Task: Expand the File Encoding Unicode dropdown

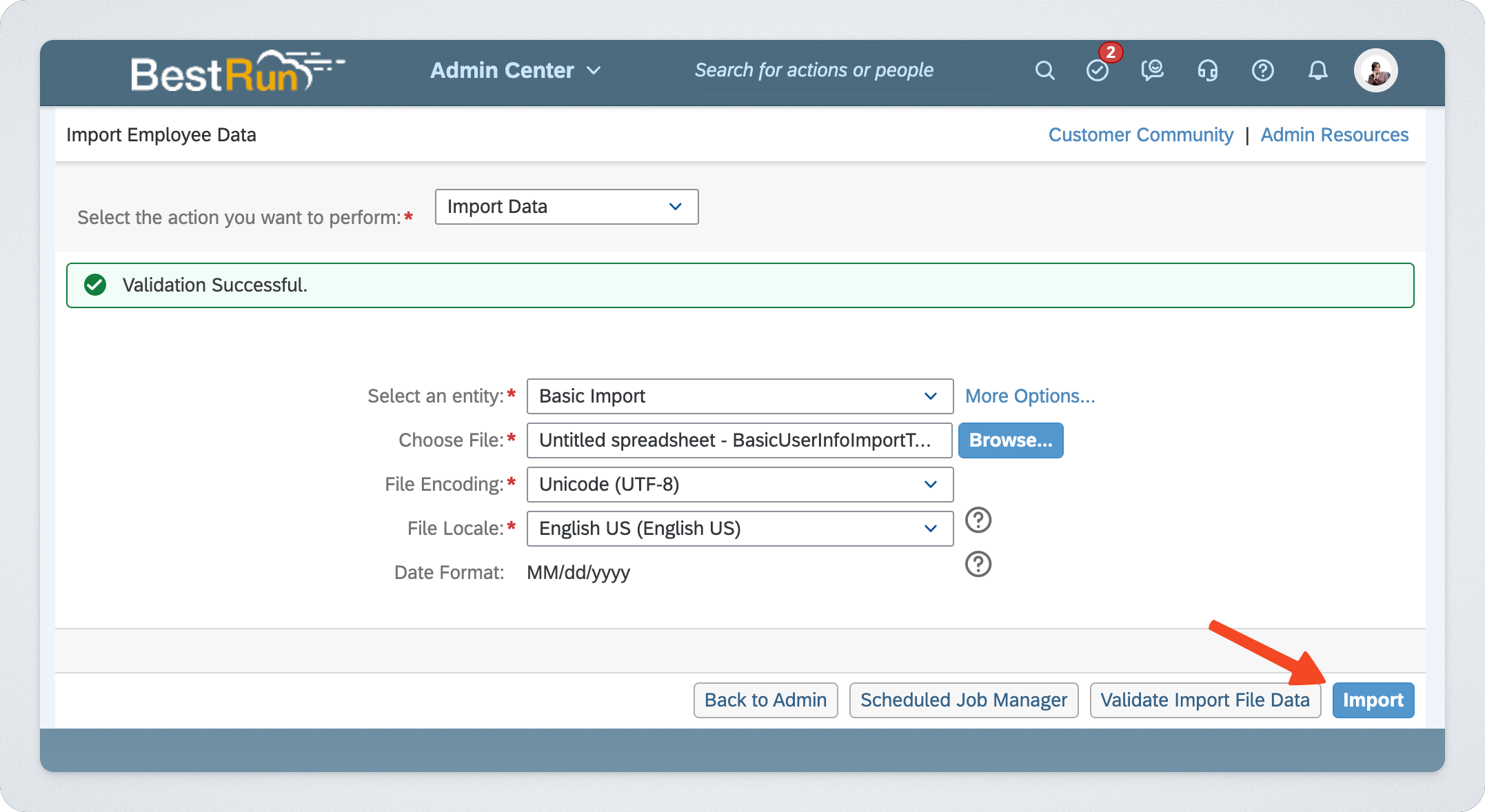Action: pos(739,485)
